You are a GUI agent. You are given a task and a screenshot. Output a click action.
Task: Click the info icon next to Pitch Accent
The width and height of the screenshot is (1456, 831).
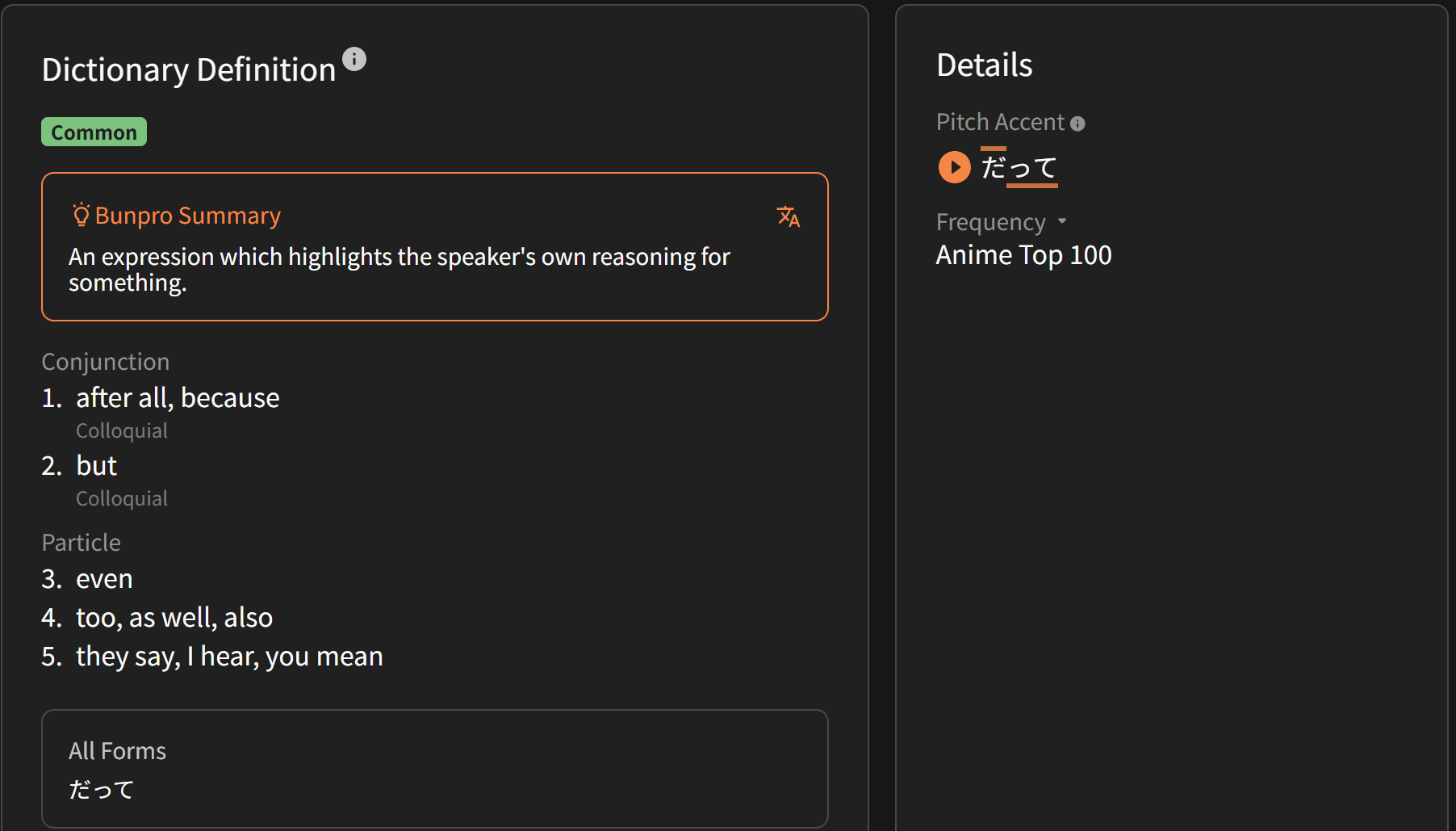1077,124
